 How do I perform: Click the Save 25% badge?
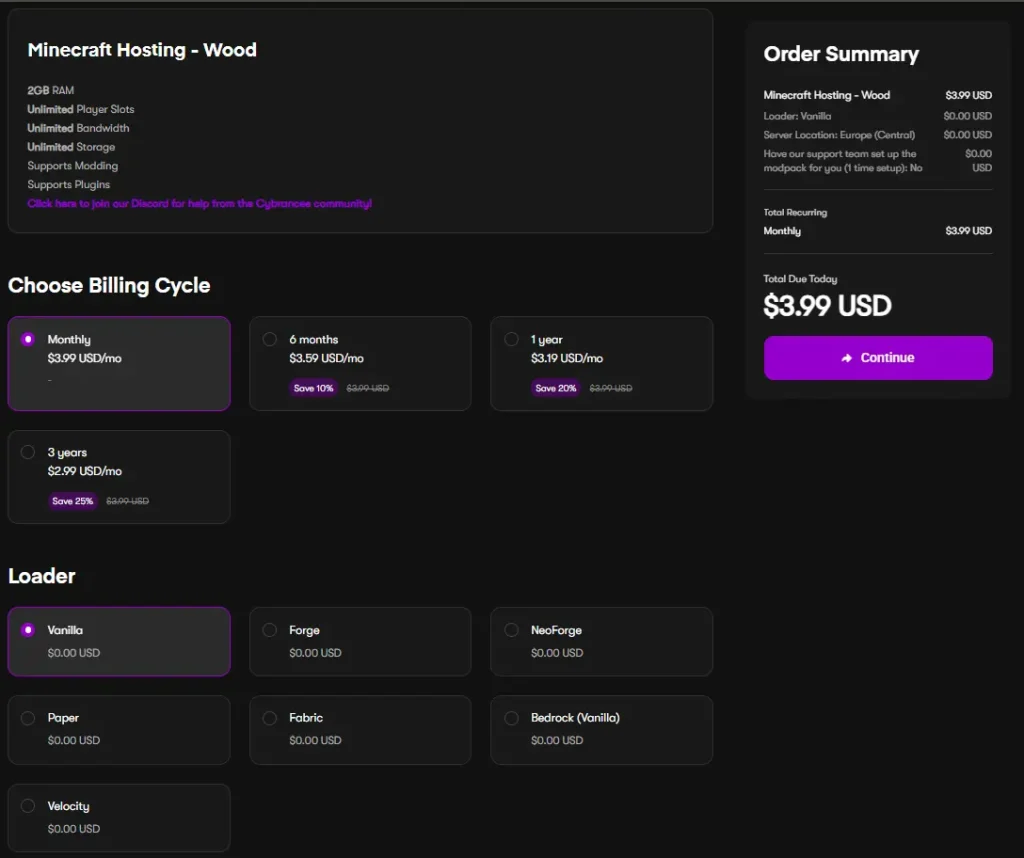72,501
